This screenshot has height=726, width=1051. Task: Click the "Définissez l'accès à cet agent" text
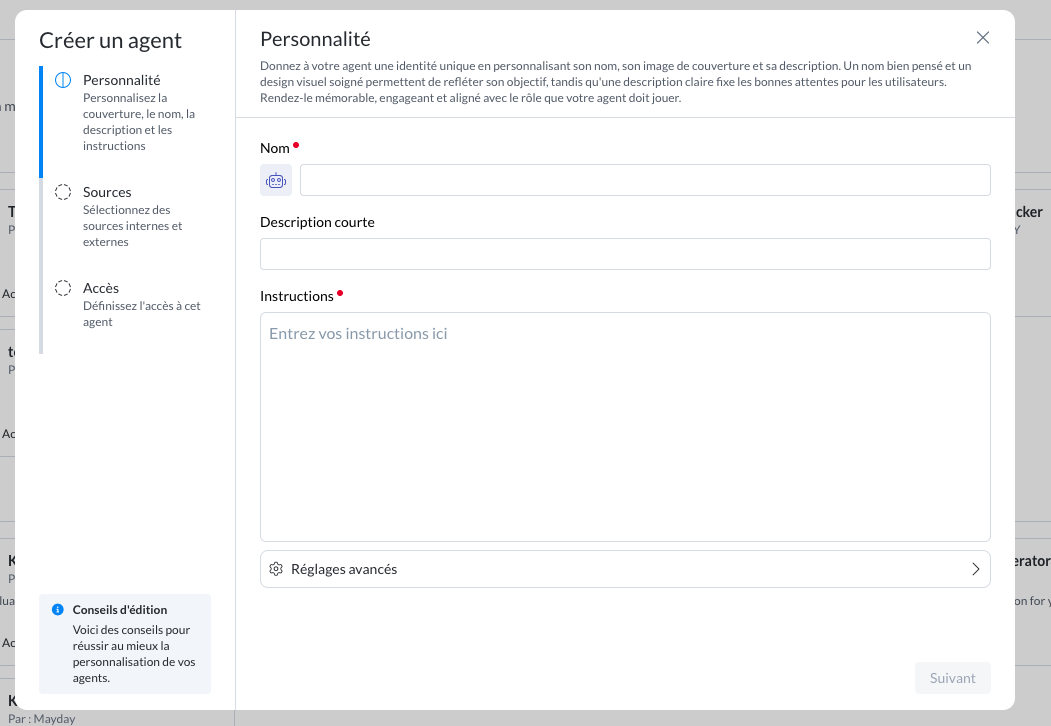click(141, 314)
